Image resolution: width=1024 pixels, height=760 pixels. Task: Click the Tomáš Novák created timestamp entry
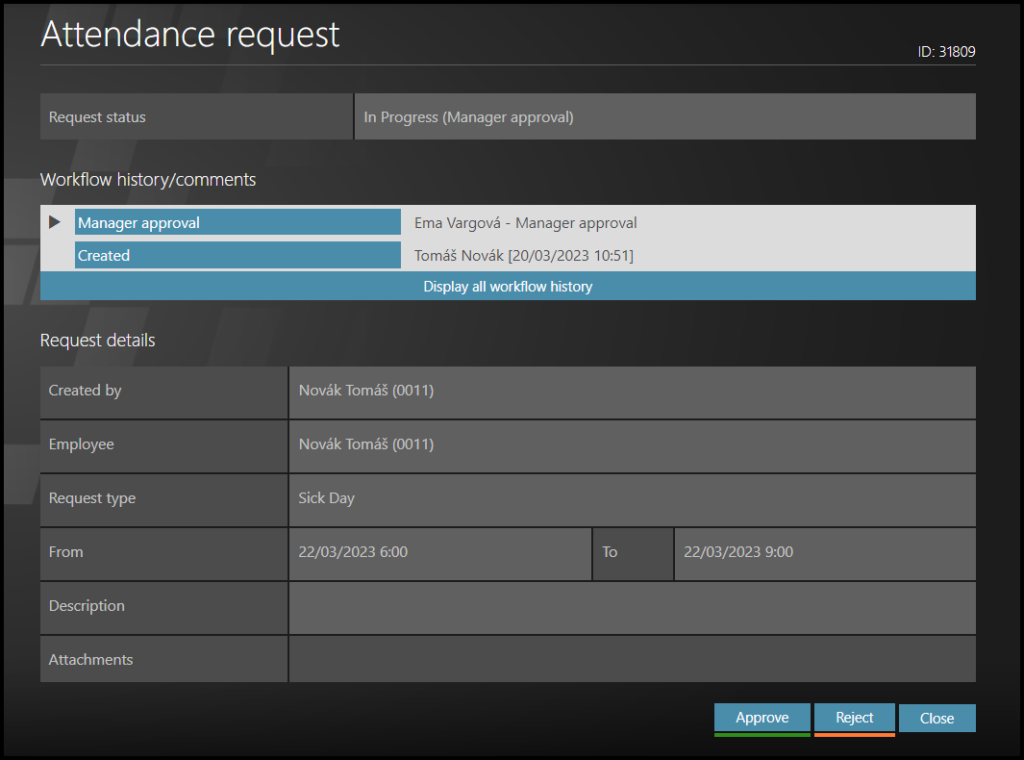coord(523,256)
